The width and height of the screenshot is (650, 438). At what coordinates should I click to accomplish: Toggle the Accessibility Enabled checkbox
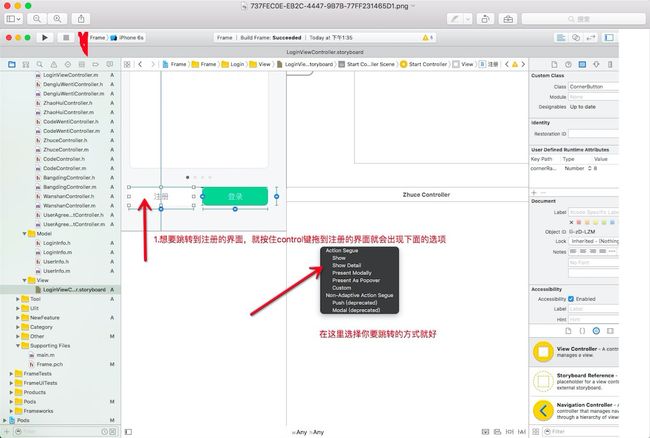(571, 299)
